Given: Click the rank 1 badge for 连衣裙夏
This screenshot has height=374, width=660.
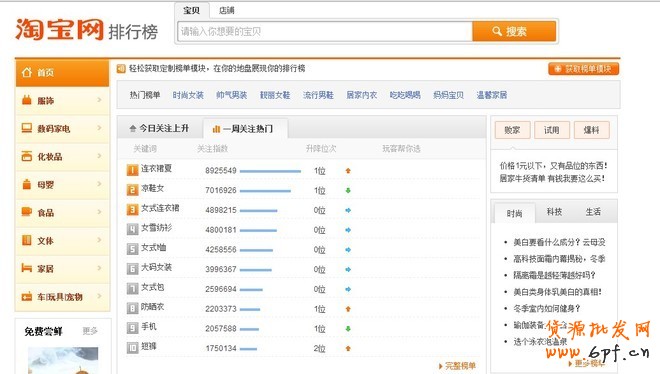Looking at the screenshot, I should pyautogui.click(x=132, y=170).
